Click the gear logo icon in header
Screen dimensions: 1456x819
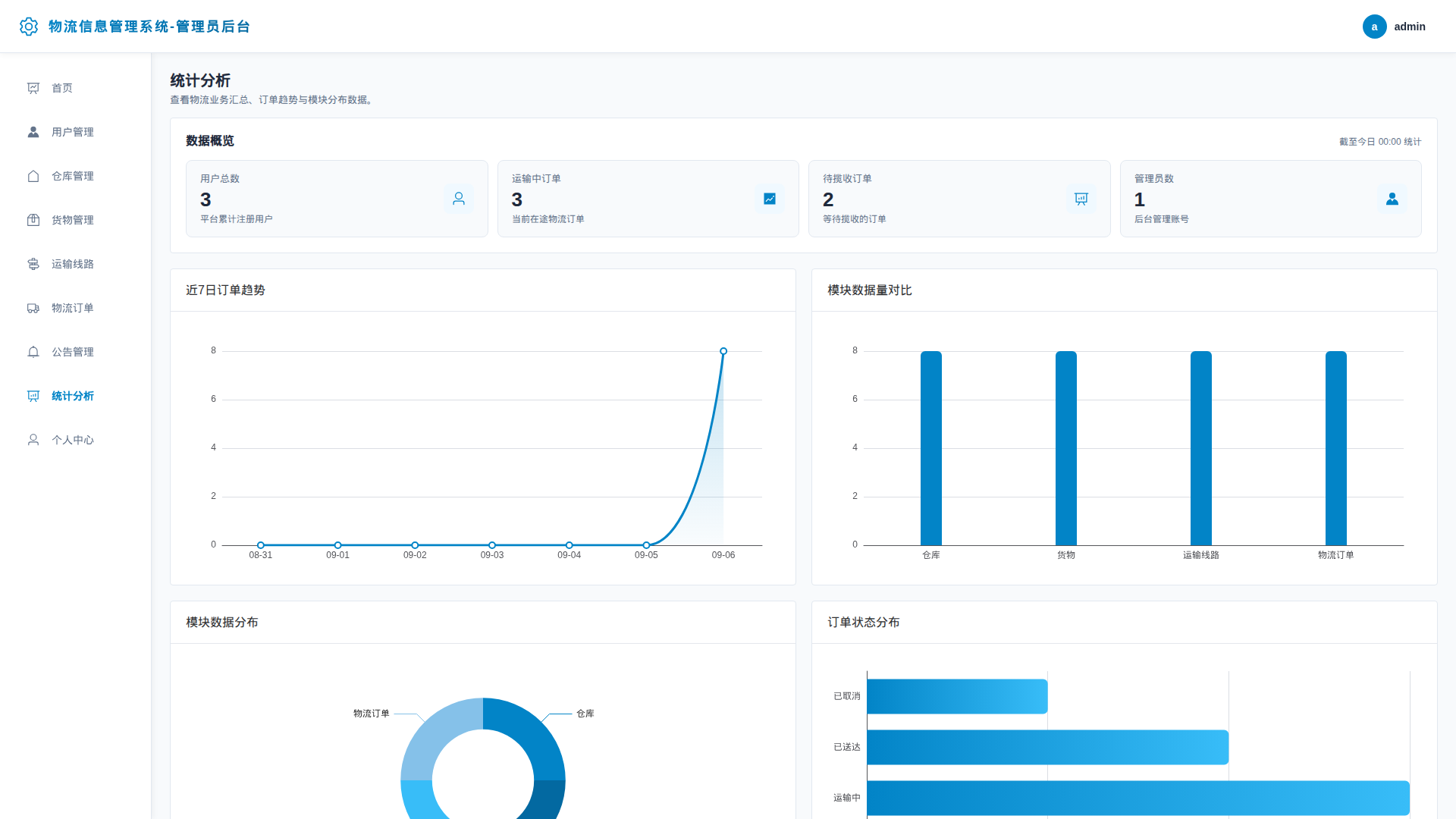(x=29, y=27)
